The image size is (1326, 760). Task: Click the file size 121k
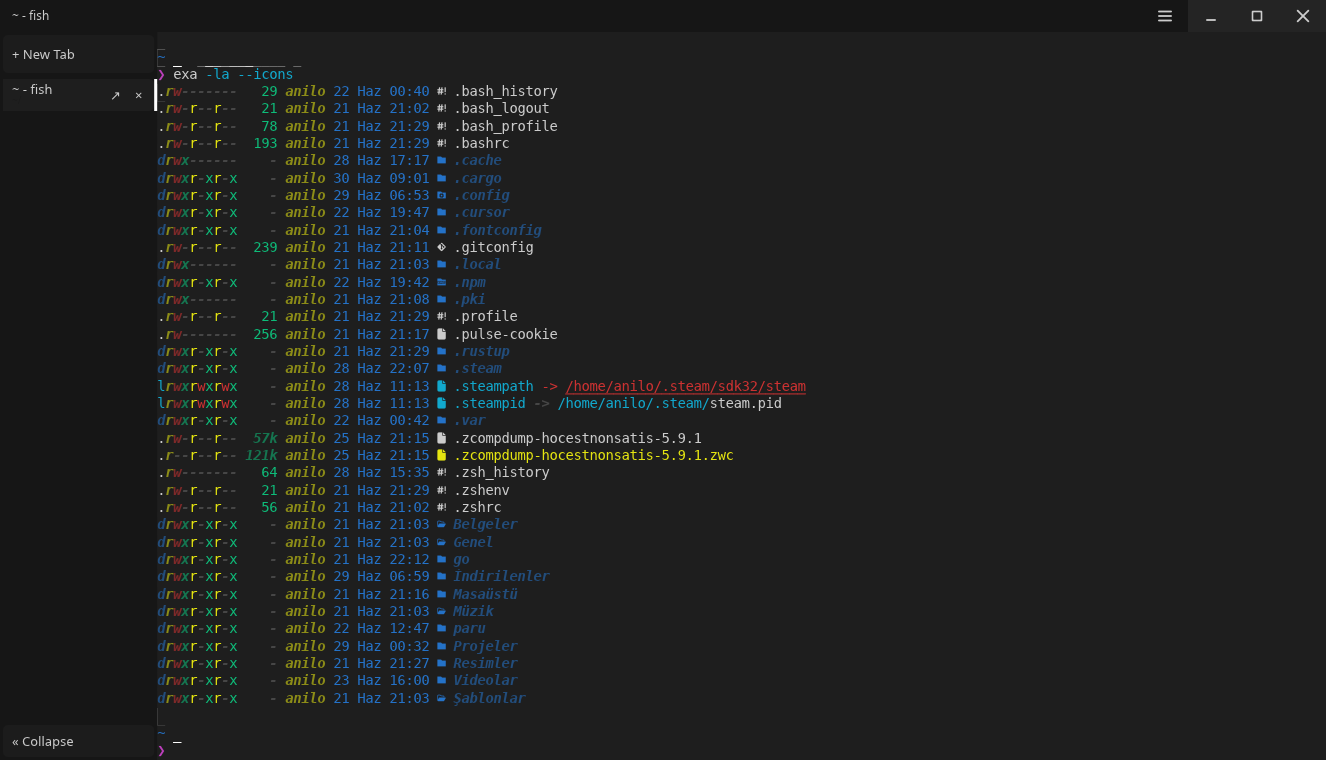coord(261,455)
